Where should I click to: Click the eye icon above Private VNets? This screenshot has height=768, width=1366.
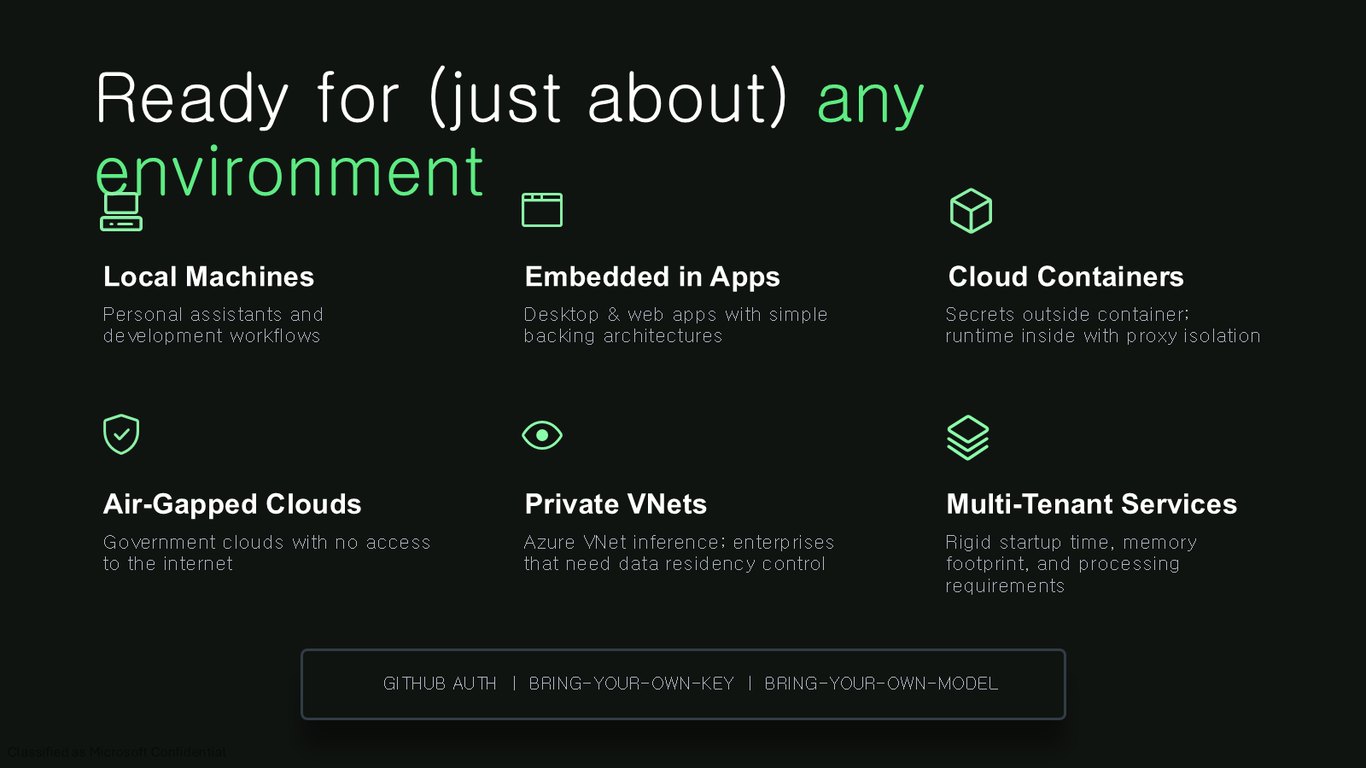[x=542, y=435]
